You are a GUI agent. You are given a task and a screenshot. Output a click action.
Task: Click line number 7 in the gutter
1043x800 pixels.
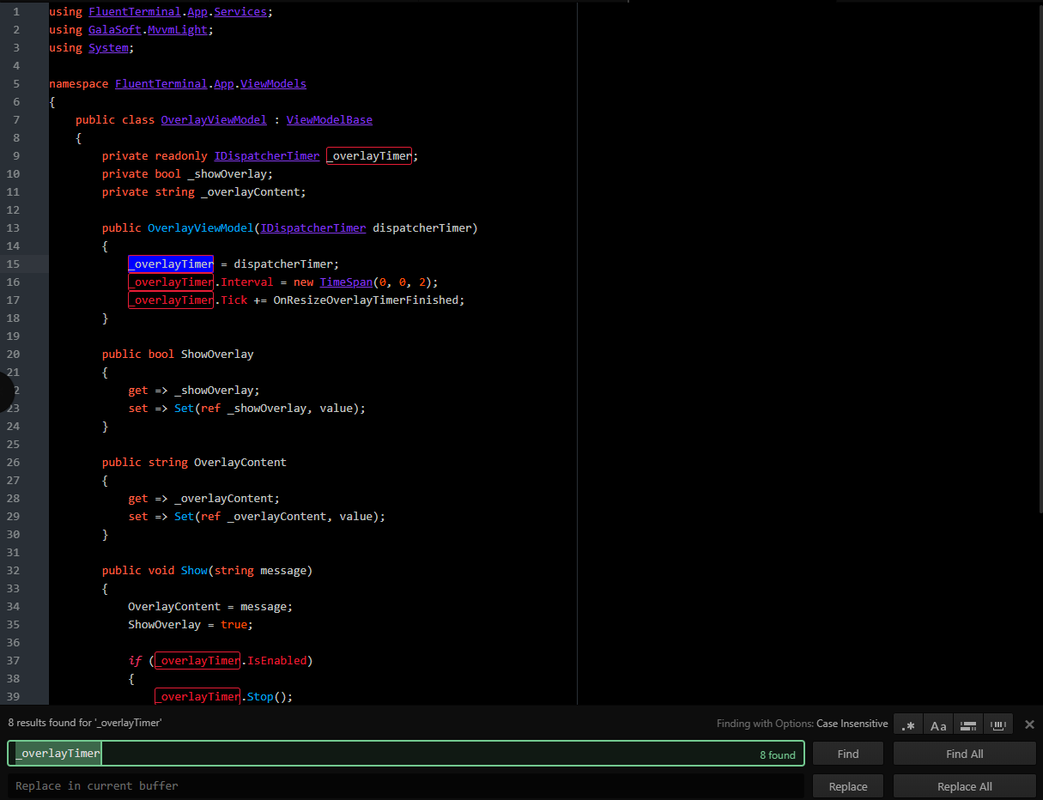(17, 120)
